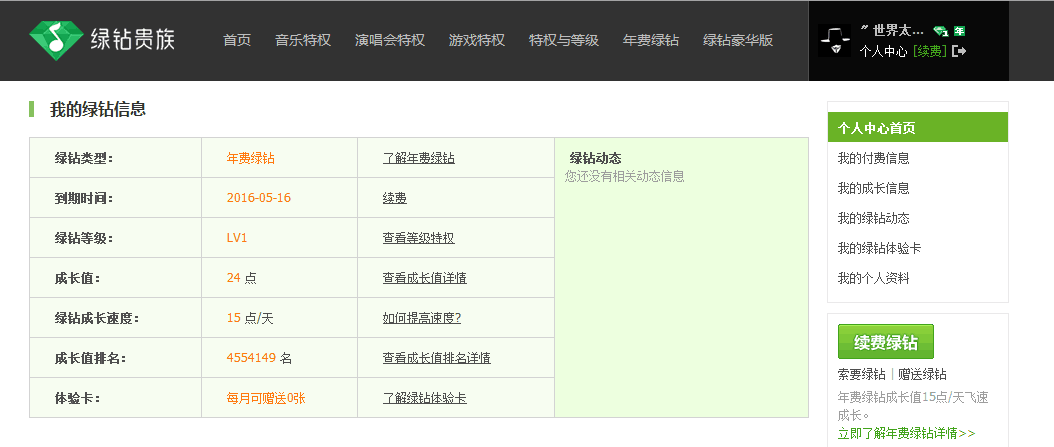Open the 绿钻豪华版 navigation item
Viewport: 1054px width, 447px height.
[x=738, y=40]
